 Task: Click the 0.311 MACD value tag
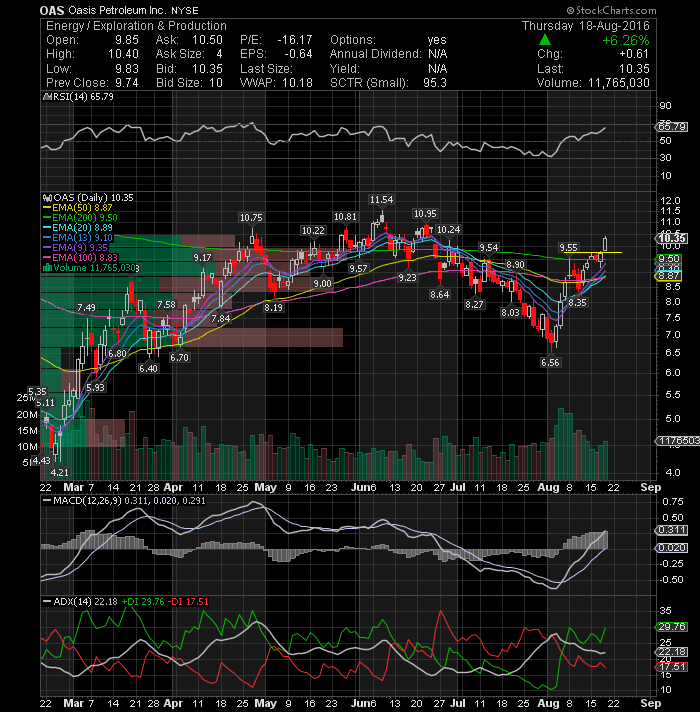pos(672,530)
